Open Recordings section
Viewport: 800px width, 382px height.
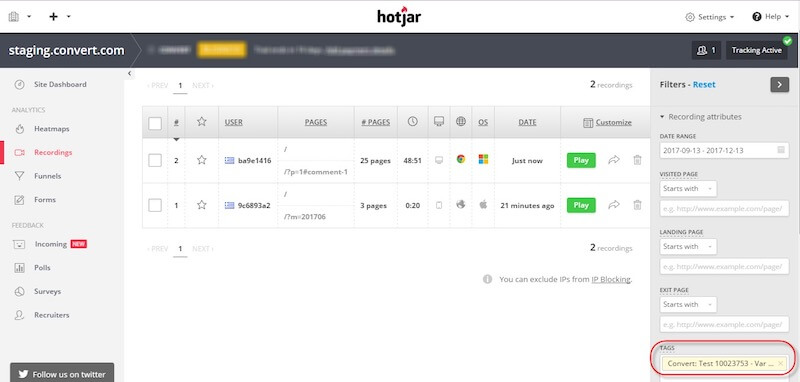click(53, 152)
